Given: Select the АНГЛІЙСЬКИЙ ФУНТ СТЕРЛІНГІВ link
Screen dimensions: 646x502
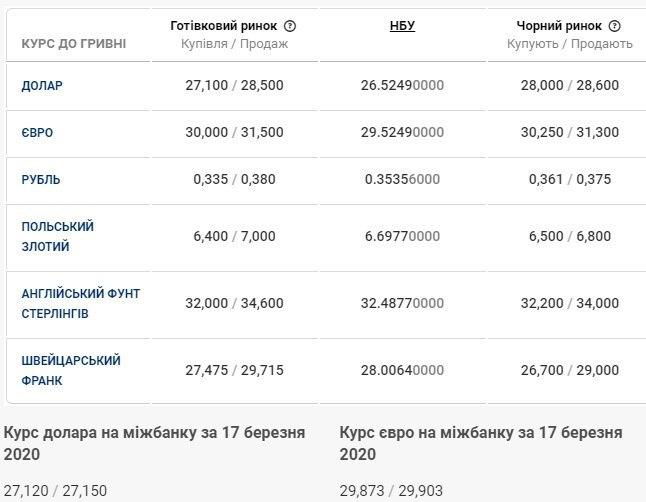Looking at the screenshot, I should point(81,303).
